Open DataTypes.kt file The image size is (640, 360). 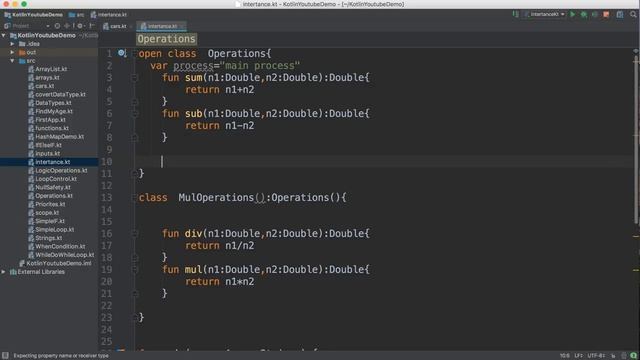(x=49, y=103)
